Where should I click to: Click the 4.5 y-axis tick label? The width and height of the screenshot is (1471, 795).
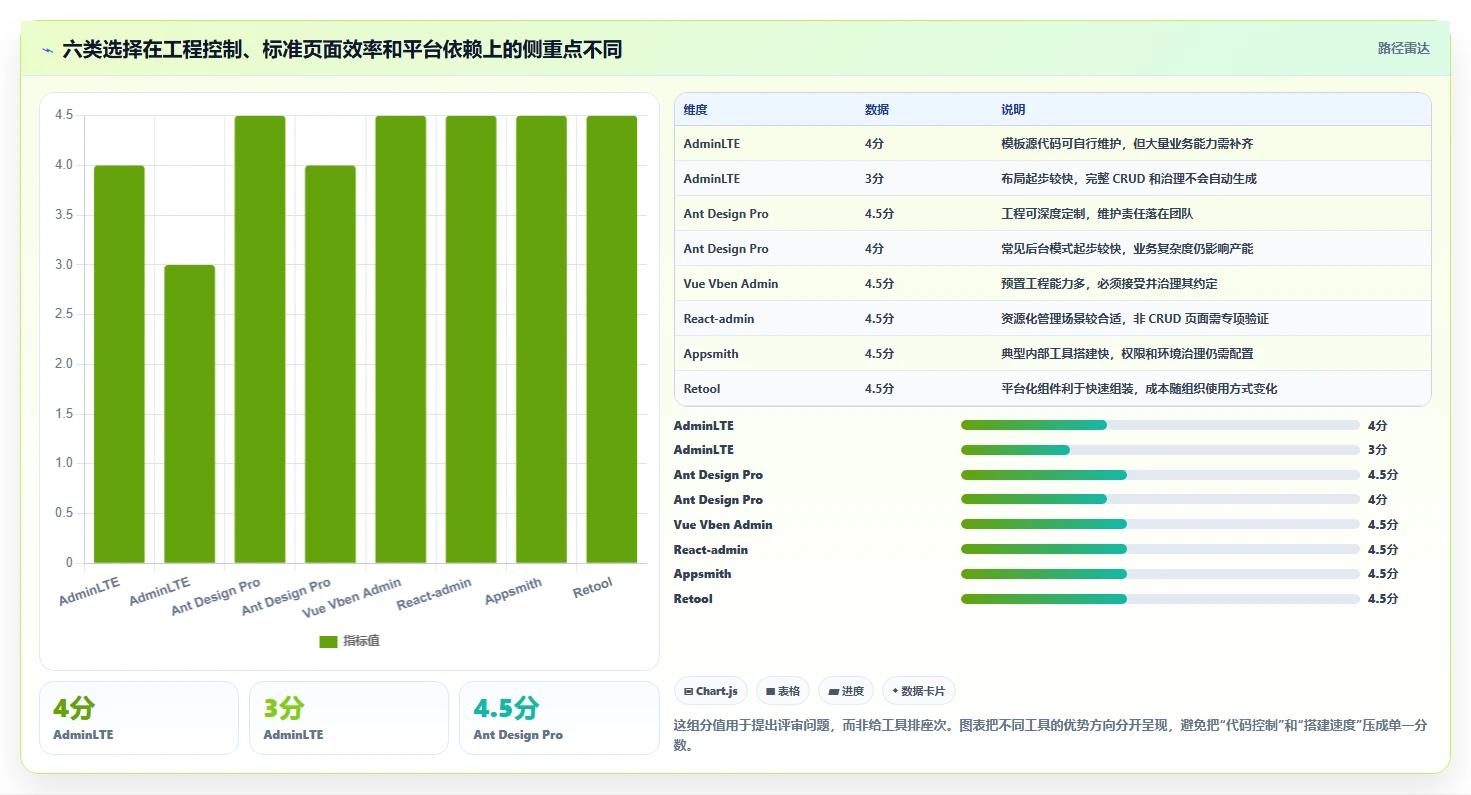[64, 115]
